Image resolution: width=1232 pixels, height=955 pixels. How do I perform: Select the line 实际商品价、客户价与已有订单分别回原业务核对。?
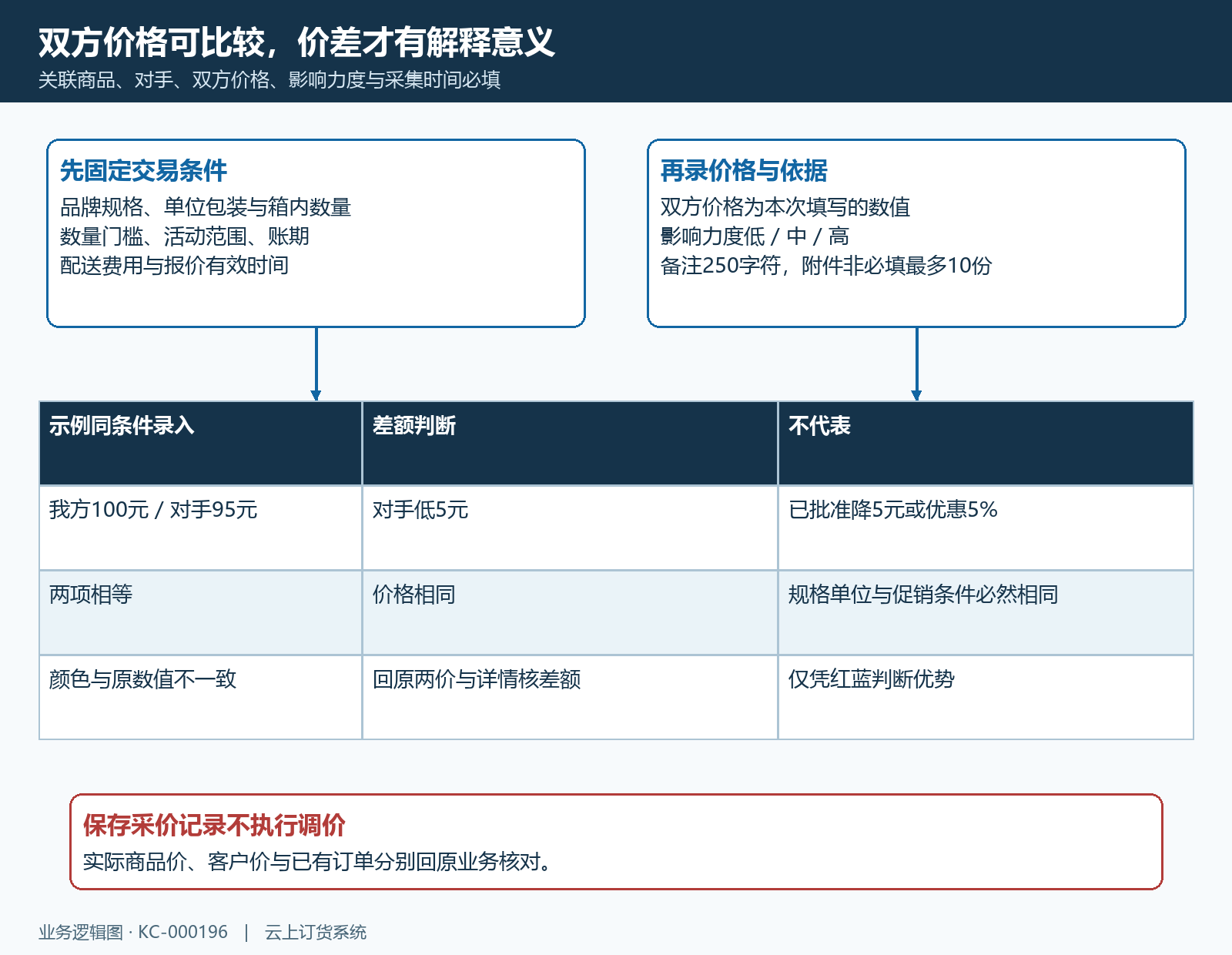318,862
